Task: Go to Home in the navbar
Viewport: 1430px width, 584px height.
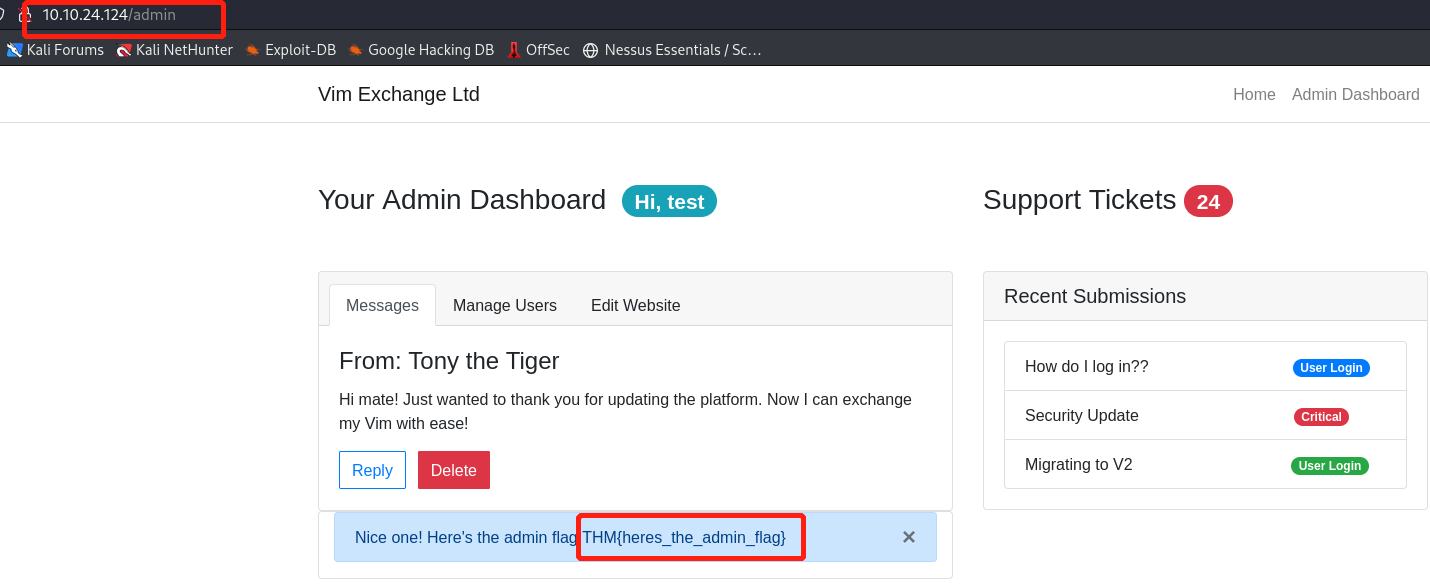Action: click(1253, 94)
